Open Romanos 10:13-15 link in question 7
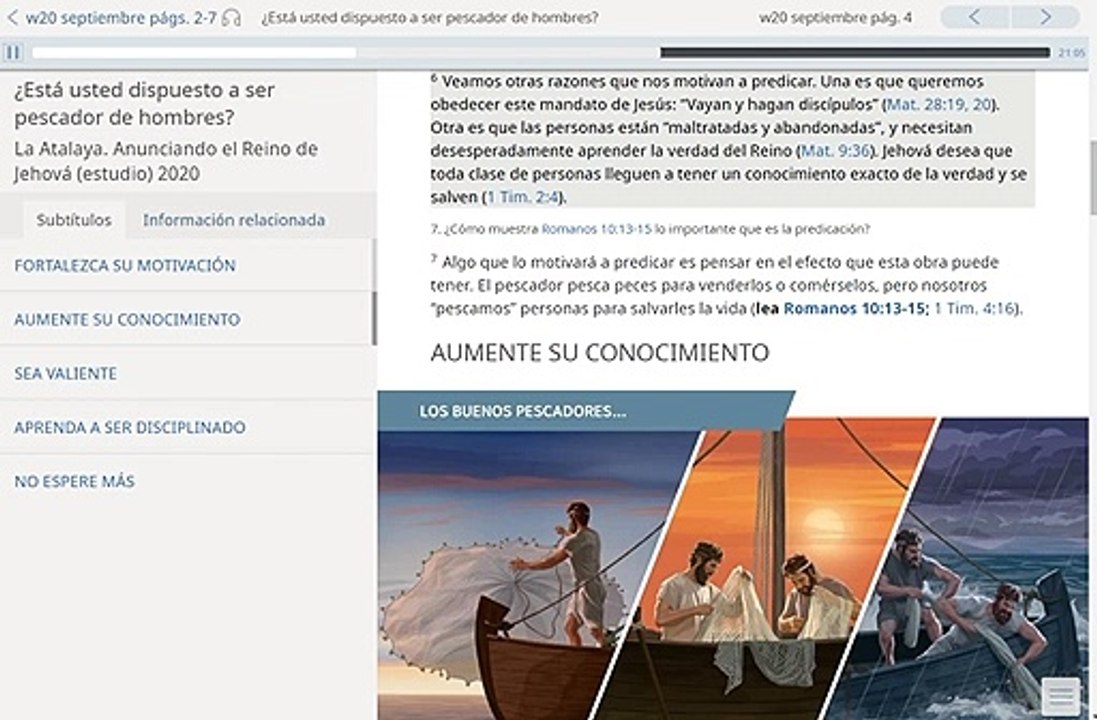The height and width of the screenshot is (720, 1097). coord(596,229)
